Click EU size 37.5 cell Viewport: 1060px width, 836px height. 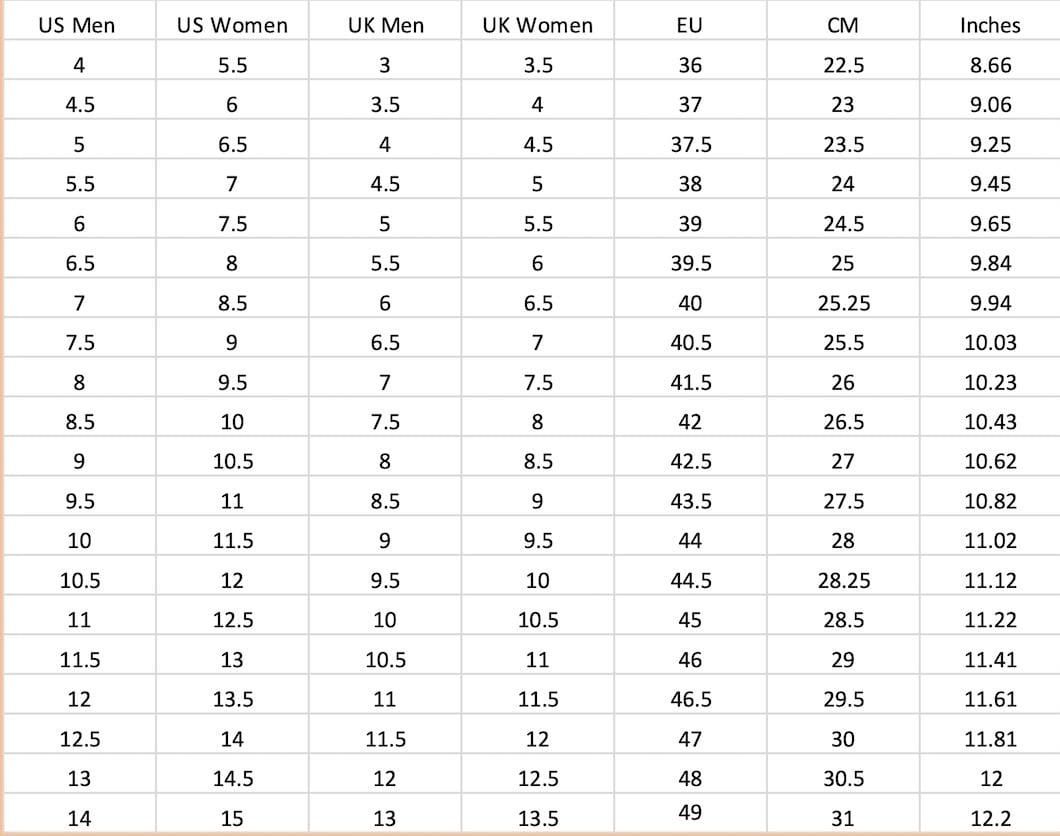click(690, 144)
